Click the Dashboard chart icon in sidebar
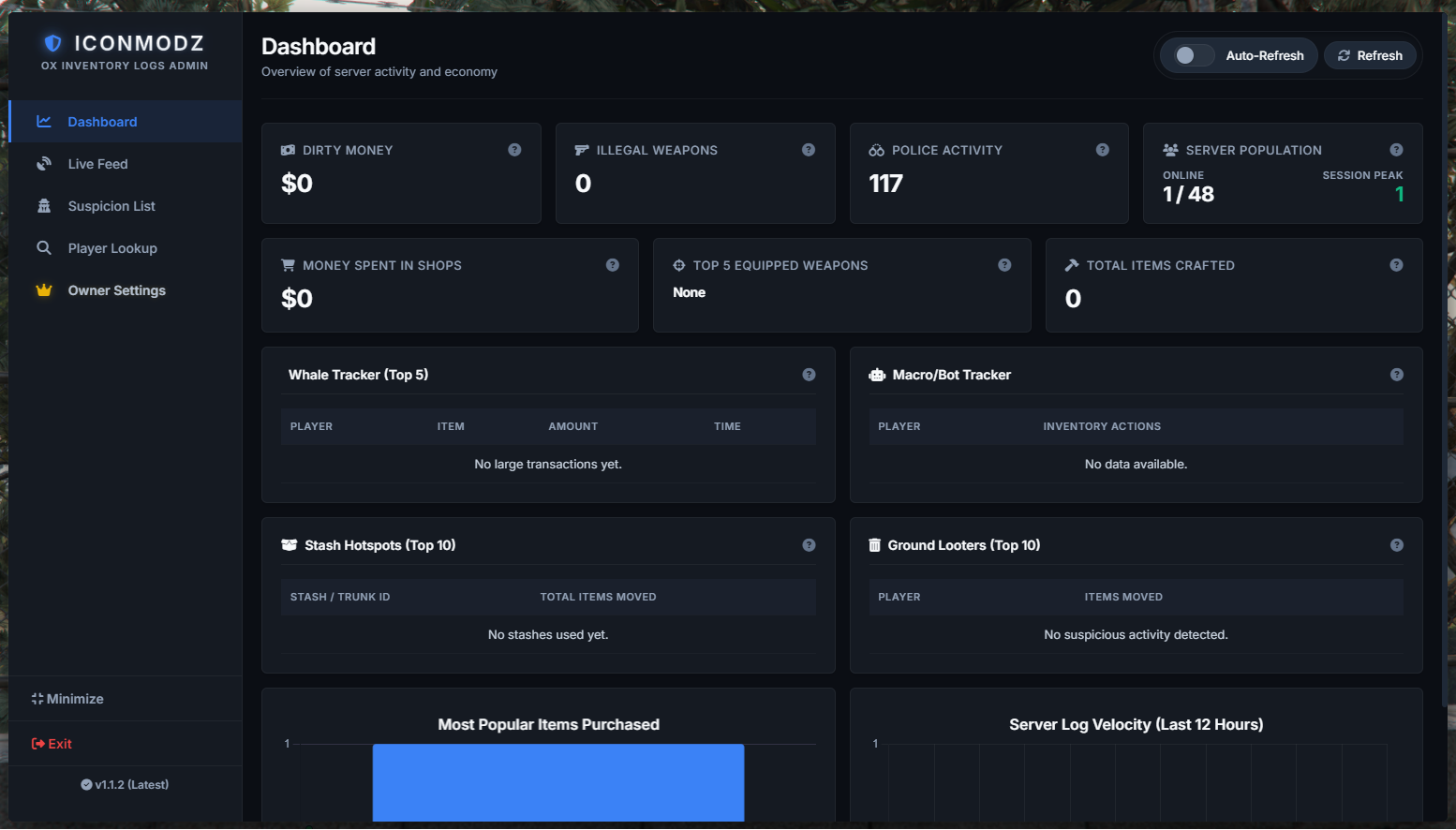The width and height of the screenshot is (1456, 830). [x=44, y=122]
